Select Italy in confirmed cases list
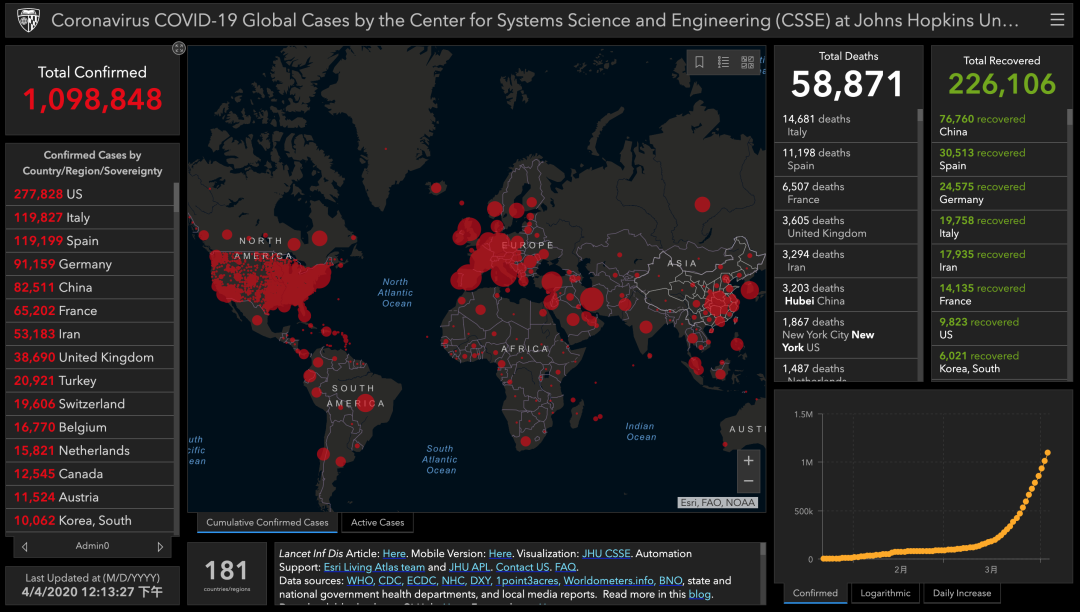Viewport: 1080px width, 612px height. pos(90,218)
